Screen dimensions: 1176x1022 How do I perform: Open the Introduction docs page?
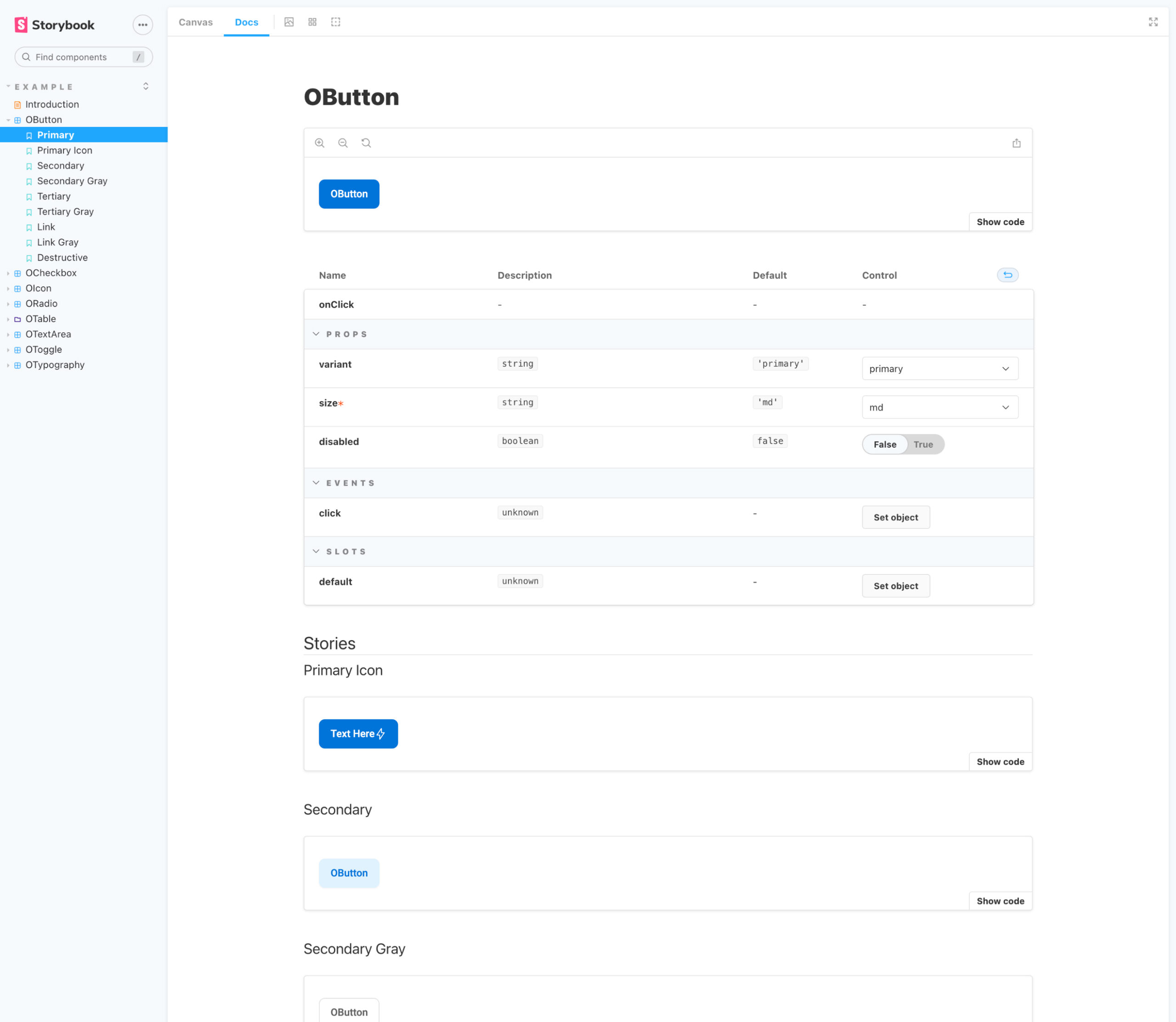pos(52,104)
